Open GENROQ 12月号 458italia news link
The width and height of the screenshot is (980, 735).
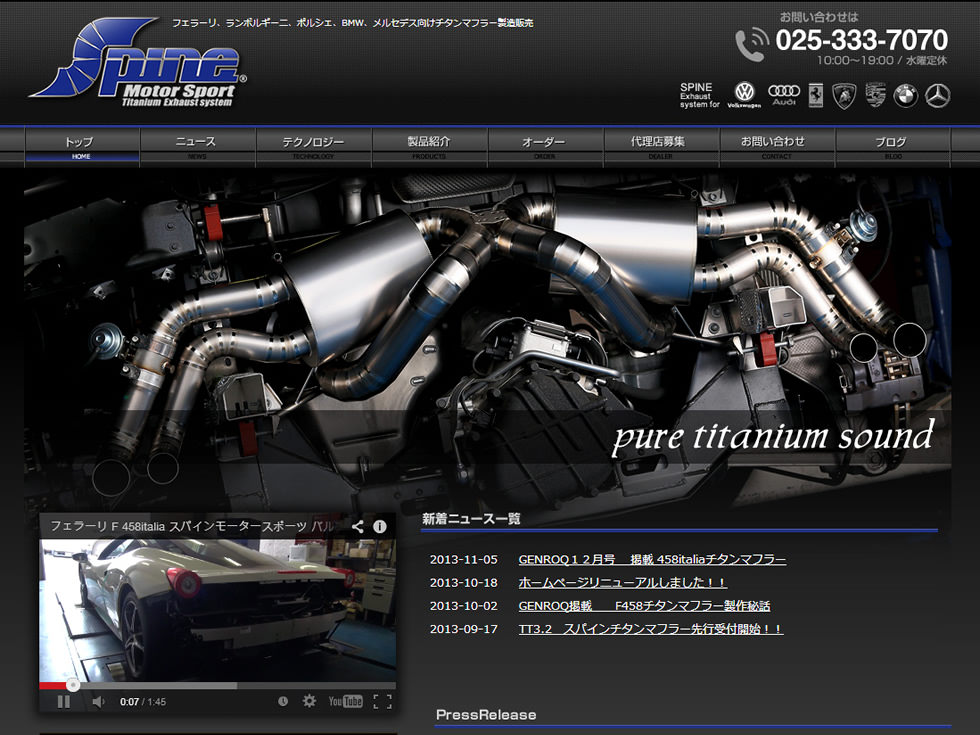point(652,559)
